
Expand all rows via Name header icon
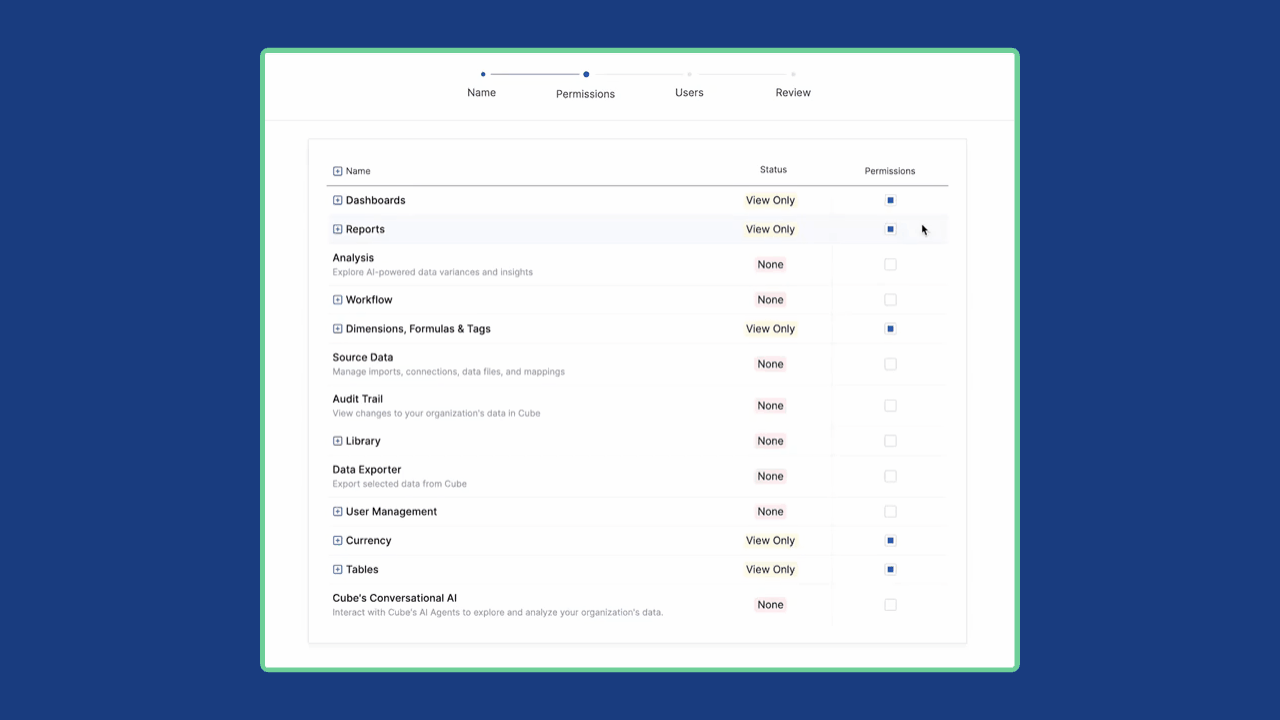coord(337,171)
